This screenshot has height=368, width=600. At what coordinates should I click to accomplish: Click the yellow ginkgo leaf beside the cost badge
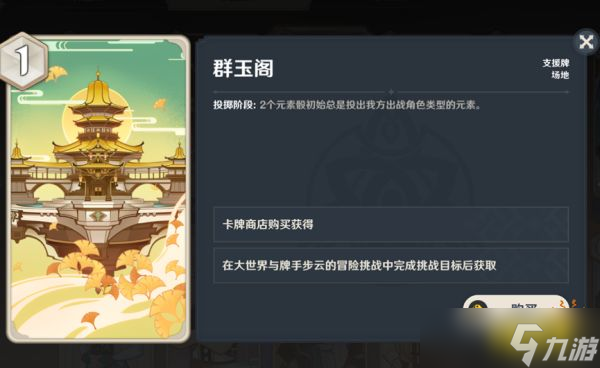tap(57, 73)
